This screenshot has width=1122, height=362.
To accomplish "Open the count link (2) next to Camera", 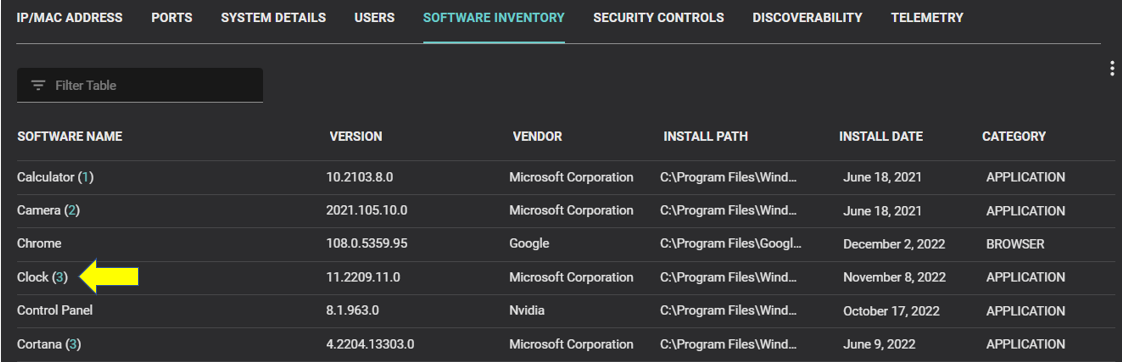I will click(72, 211).
